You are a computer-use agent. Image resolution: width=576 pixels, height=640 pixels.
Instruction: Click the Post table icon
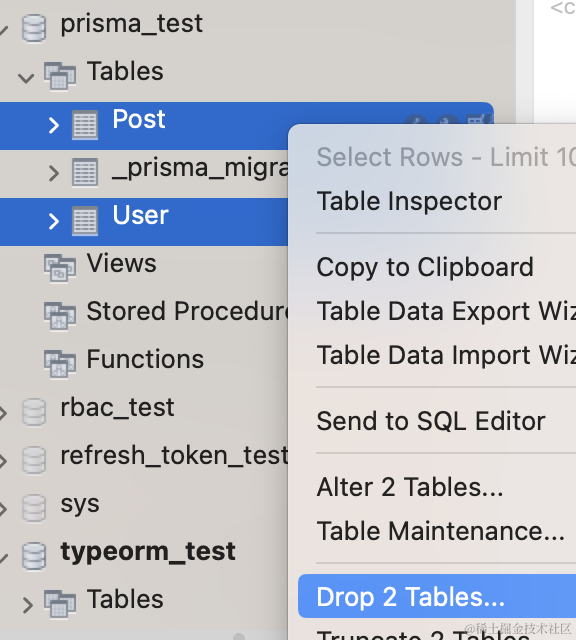tap(85, 125)
